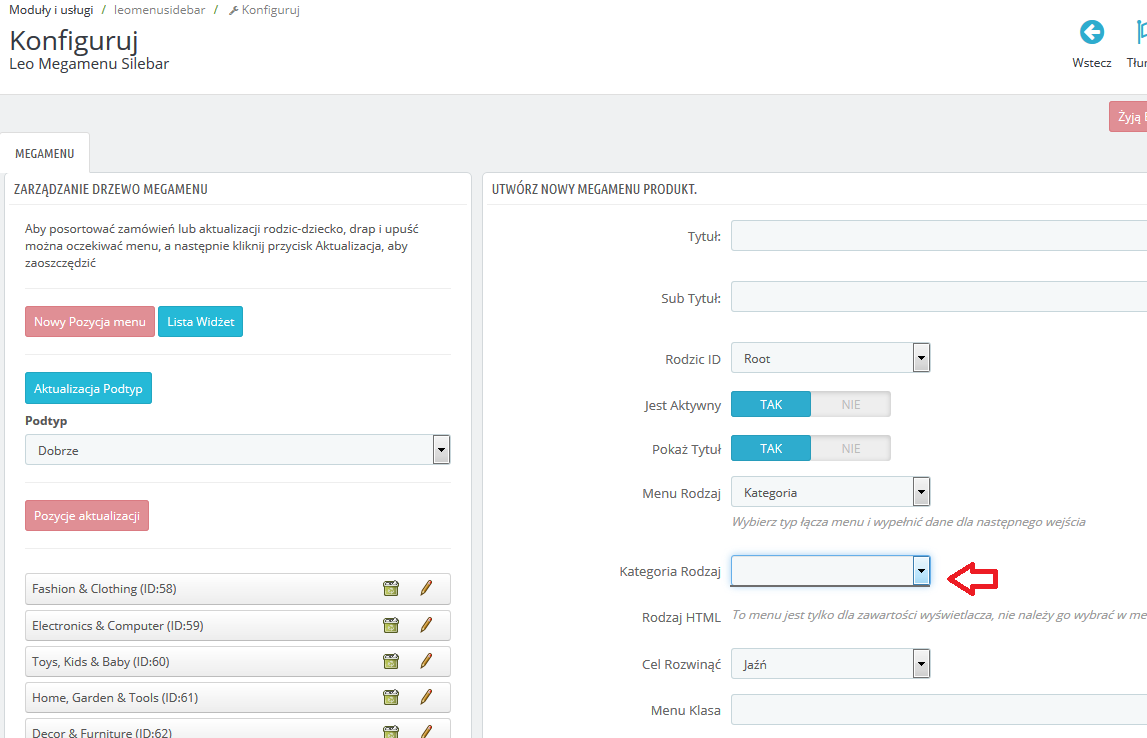Click green icon in Home, Garden & Tools row
Screen dimensions: 1147x738
tap(391, 697)
